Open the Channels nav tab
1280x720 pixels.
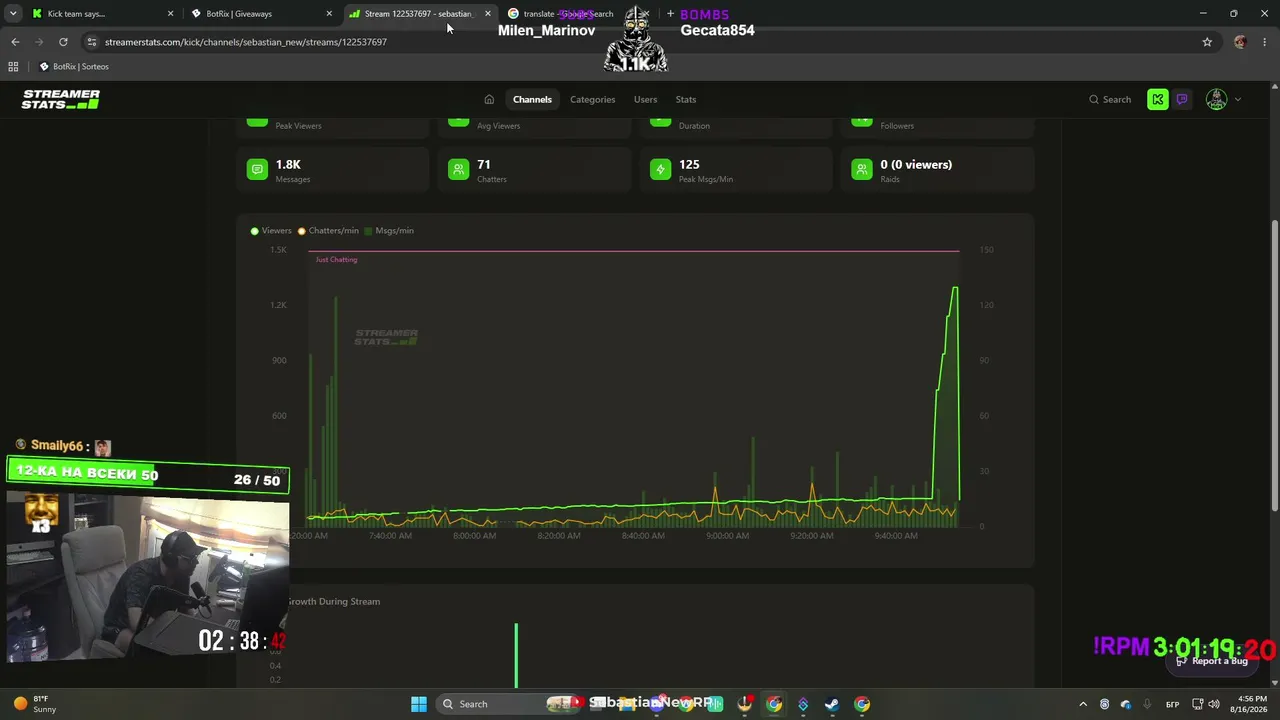pyautogui.click(x=532, y=99)
